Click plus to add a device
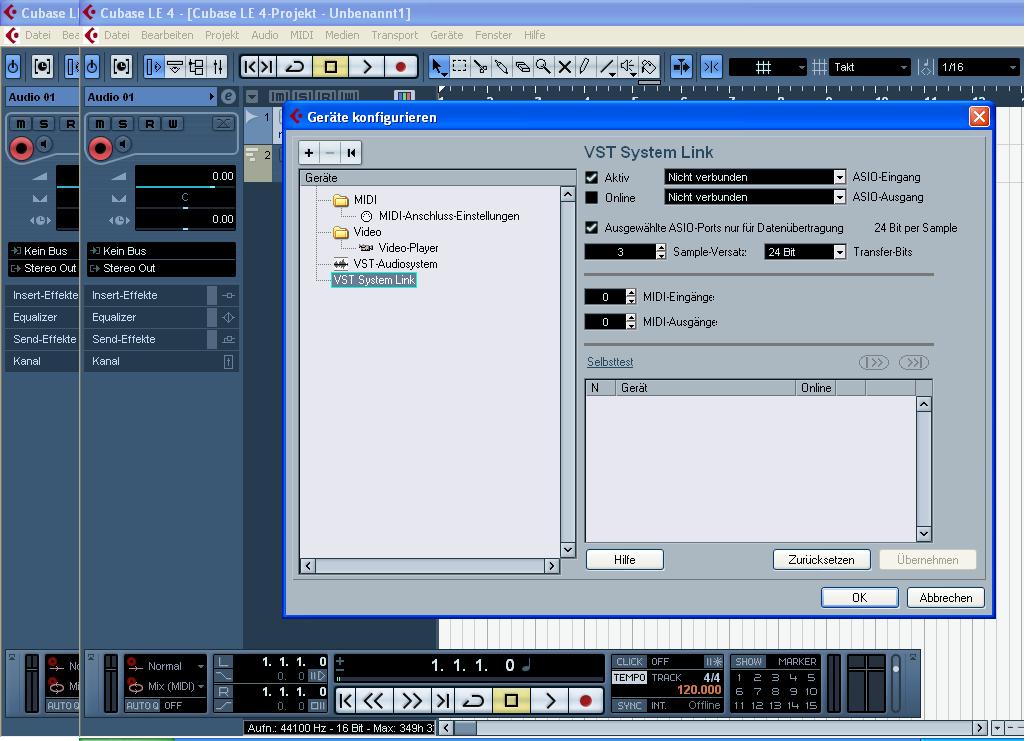 [309, 153]
